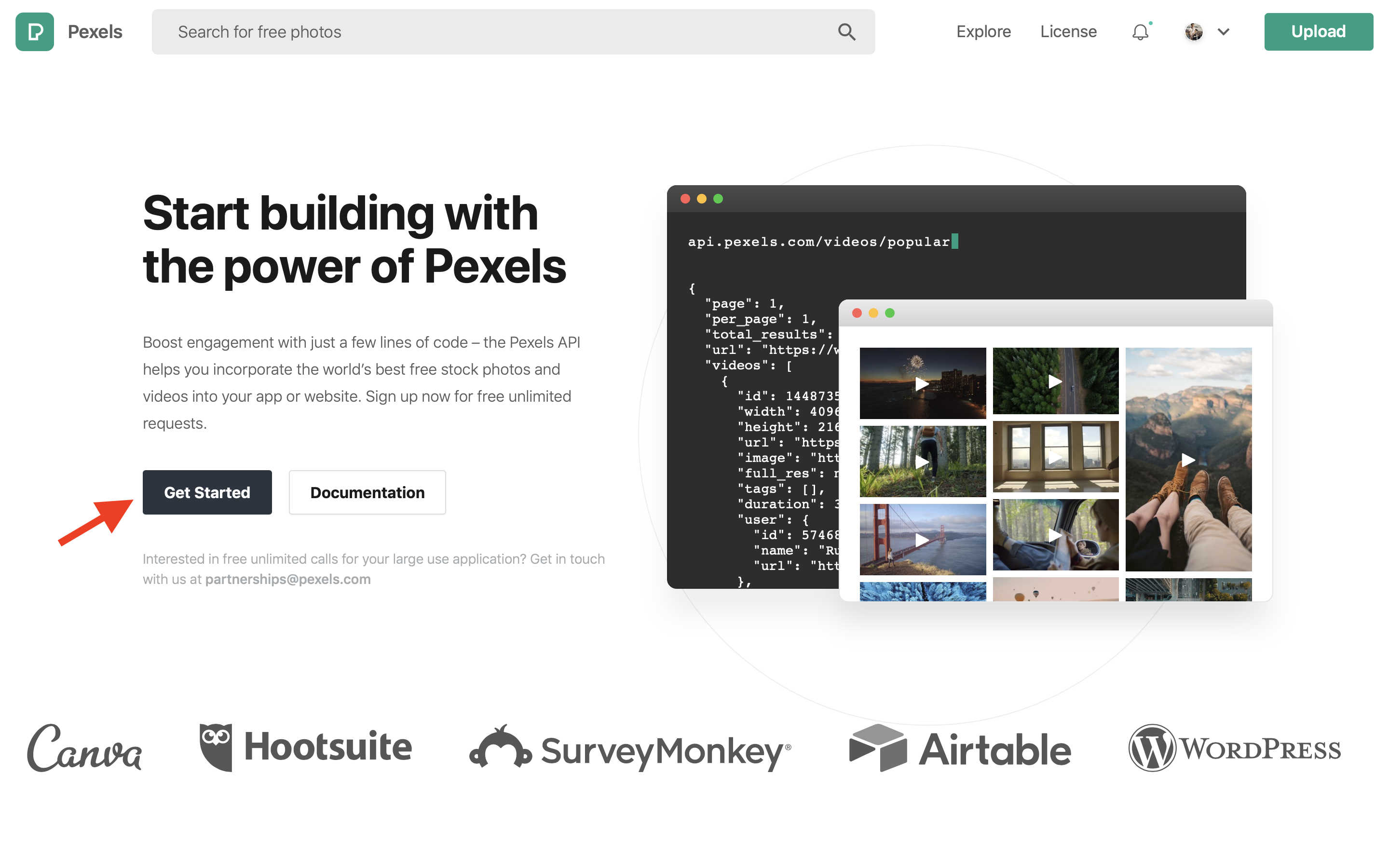
Task: Click the Airtable logo
Action: coord(960,748)
